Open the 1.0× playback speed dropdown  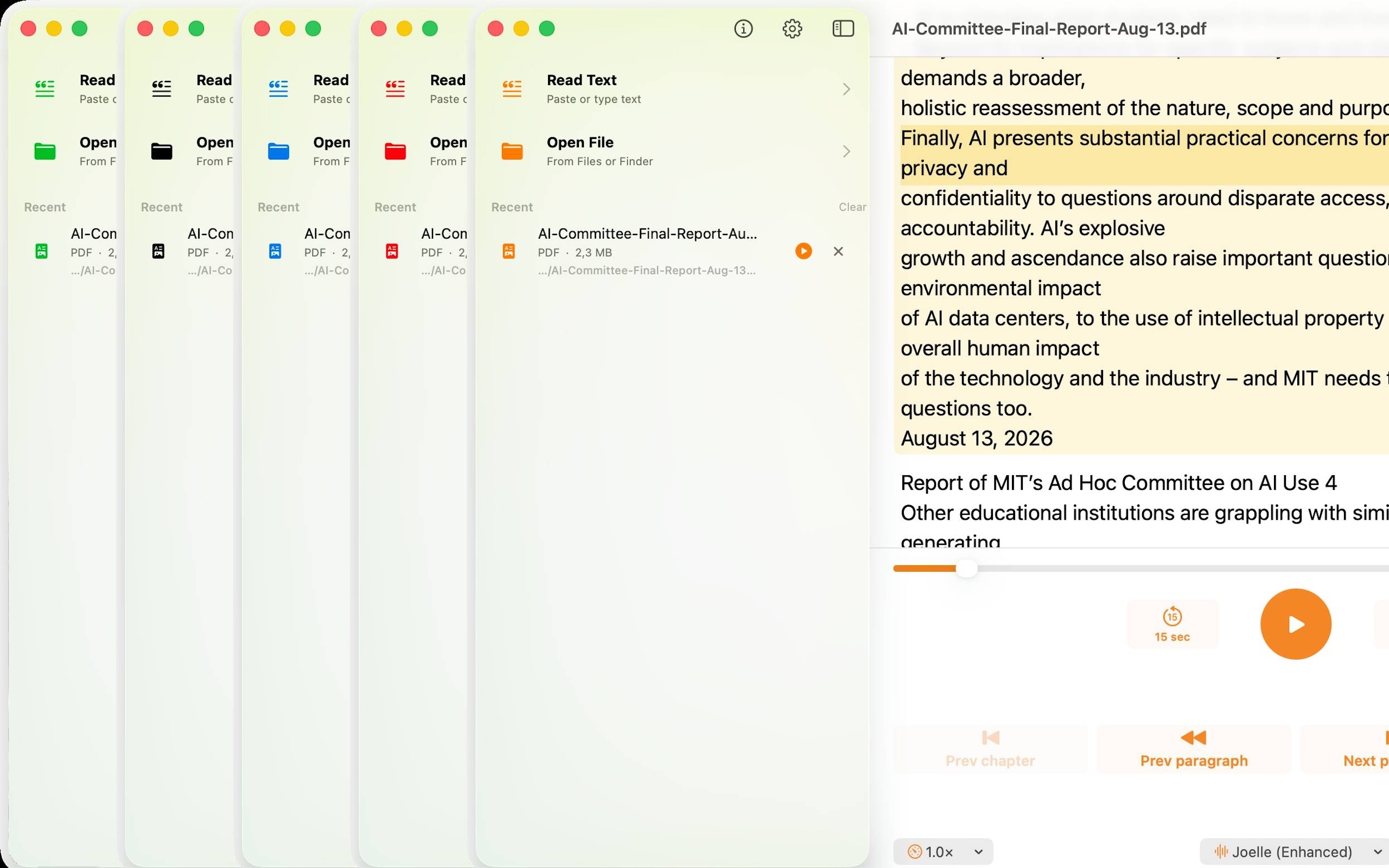click(943, 852)
